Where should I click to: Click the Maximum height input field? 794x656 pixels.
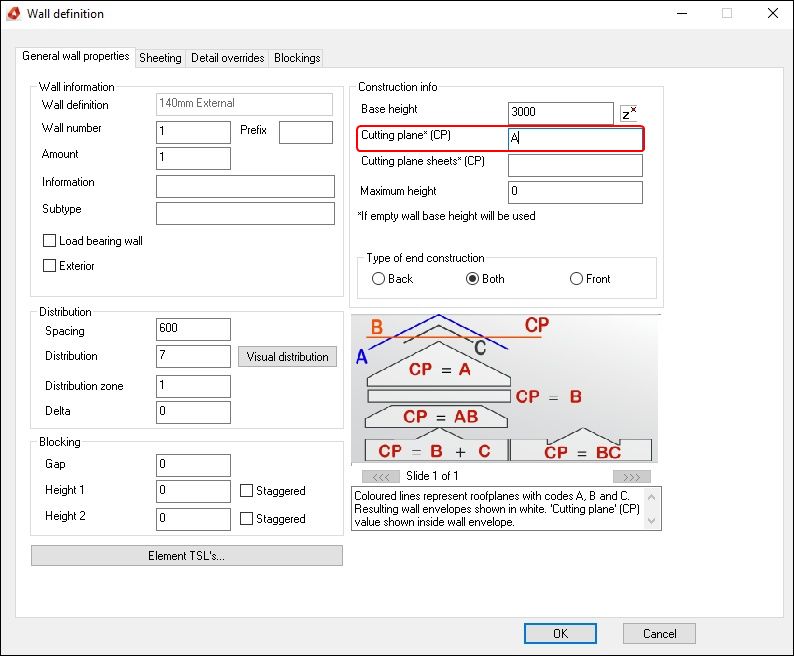click(x=575, y=192)
